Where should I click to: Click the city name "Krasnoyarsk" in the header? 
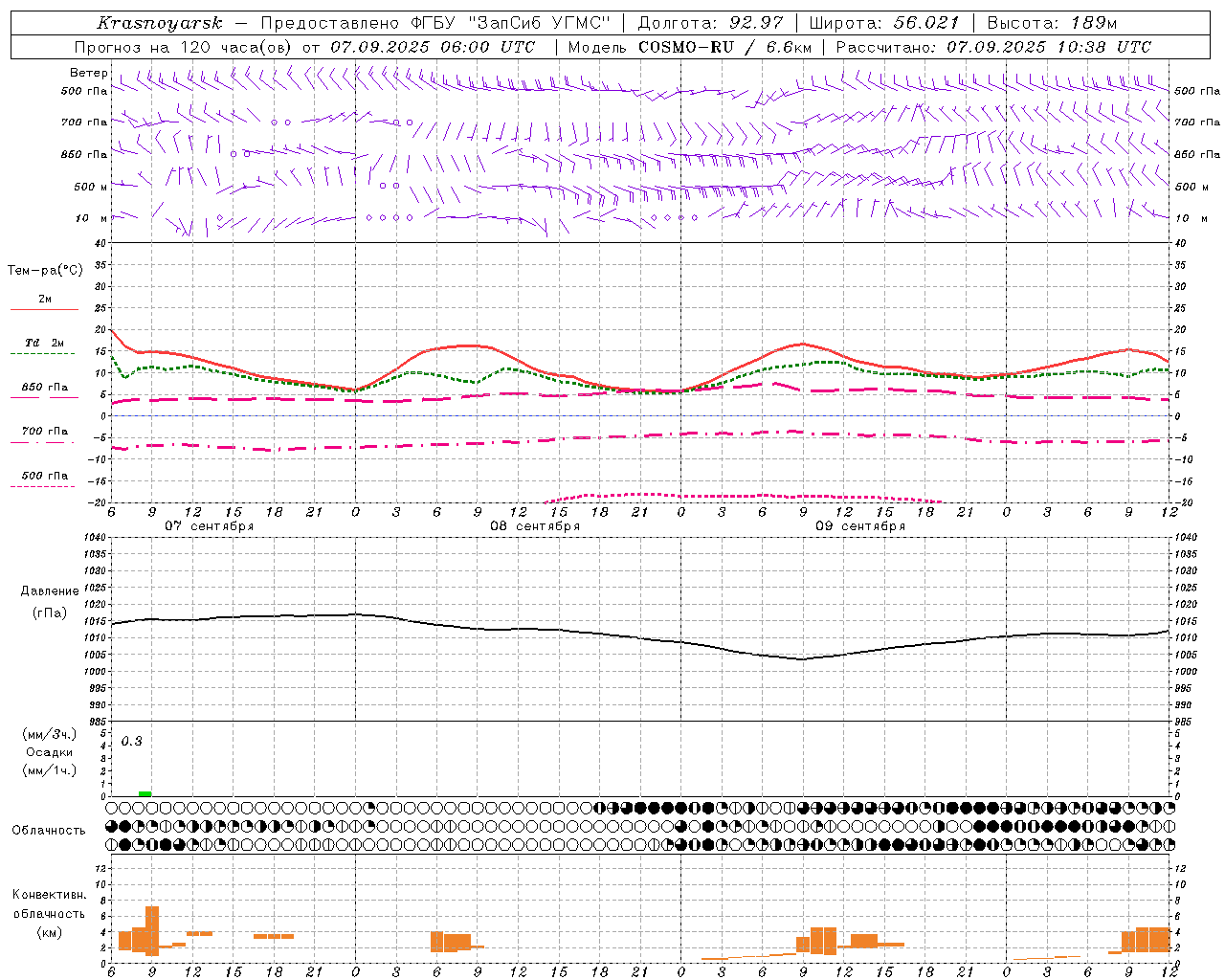coord(160,23)
